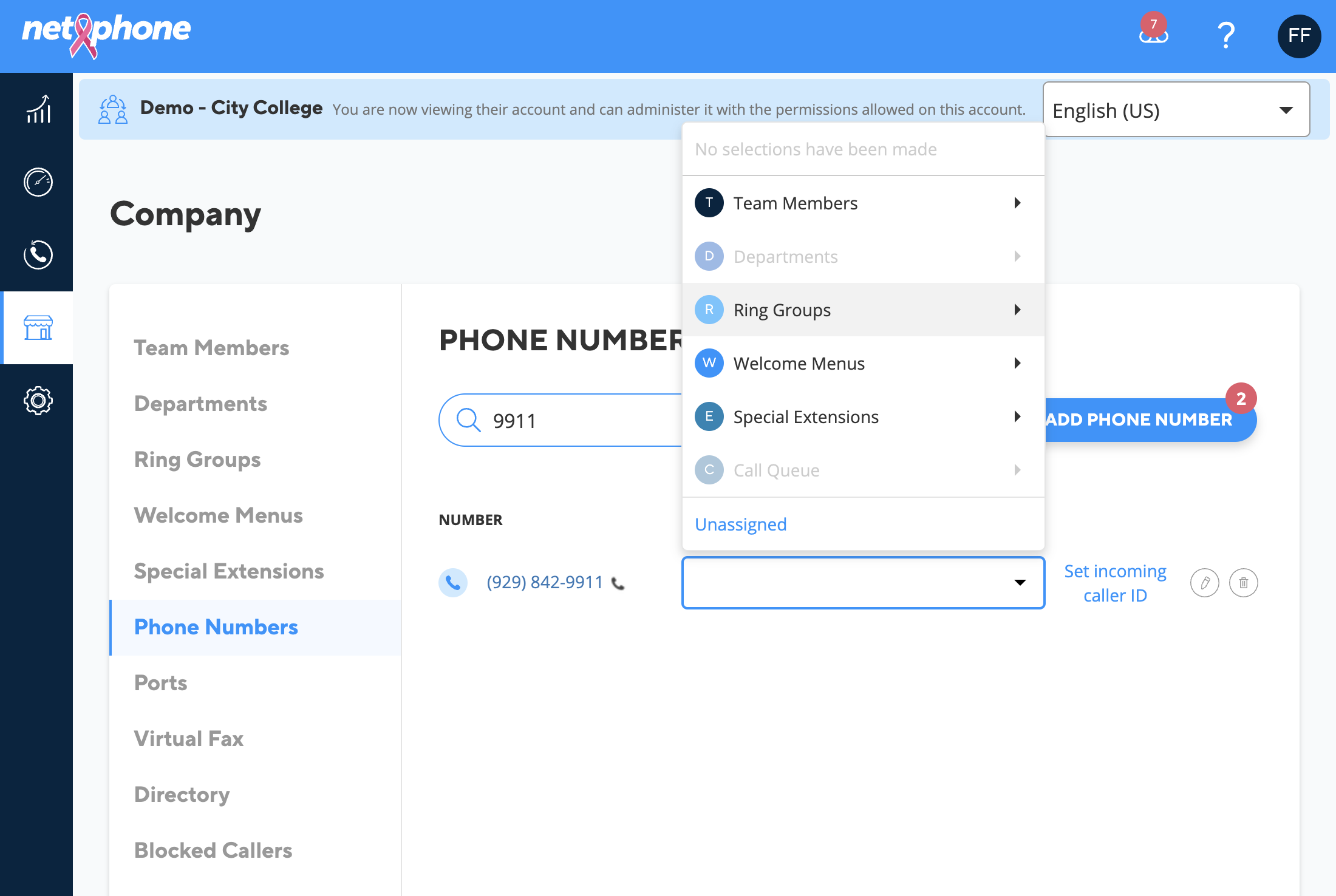
Task: Expand the Ring Groups submenu
Action: (863, 310)
